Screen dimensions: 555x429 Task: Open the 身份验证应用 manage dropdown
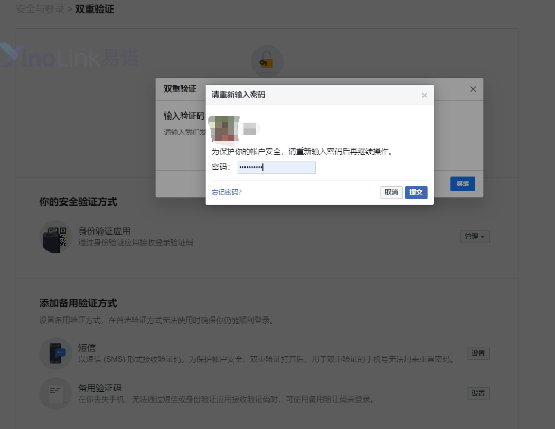pyautogui.click(x=475, y=236)
